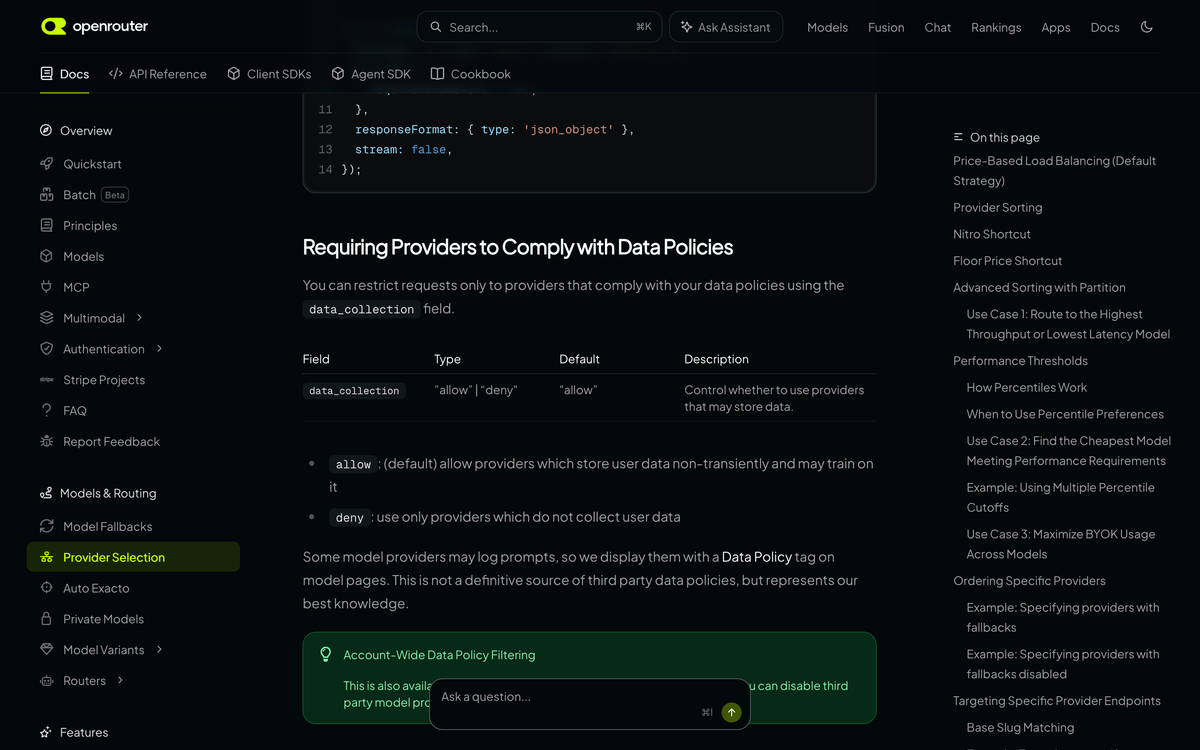Jump to Advanced Sorting with Partition
The width and height of the screenshot is (1200, 750).
(x=1039, y=287)
